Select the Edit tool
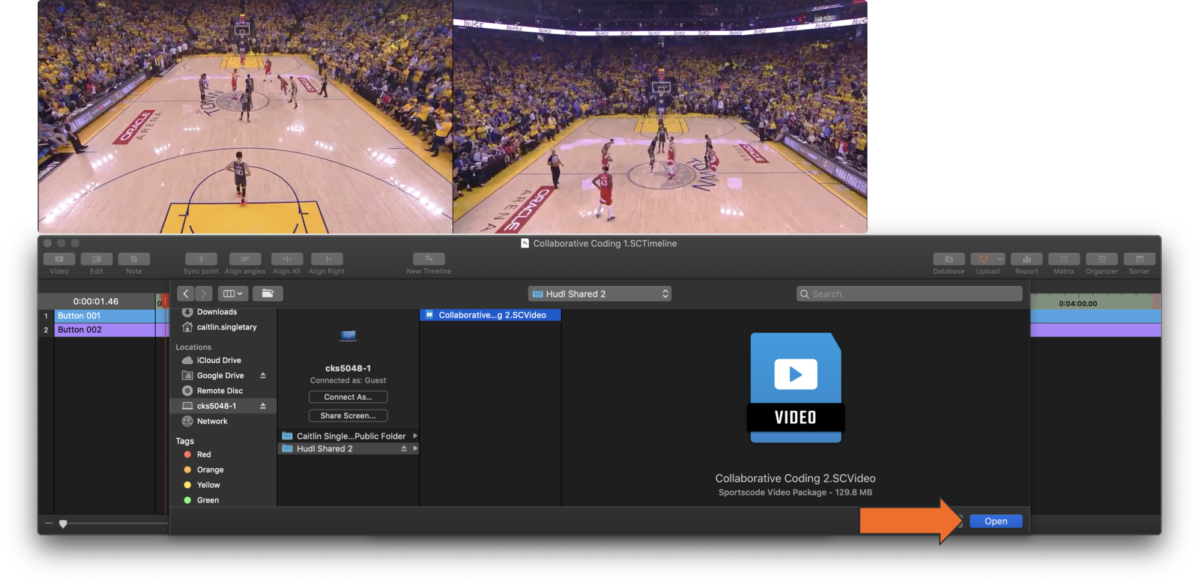 (x=97, y=258)
